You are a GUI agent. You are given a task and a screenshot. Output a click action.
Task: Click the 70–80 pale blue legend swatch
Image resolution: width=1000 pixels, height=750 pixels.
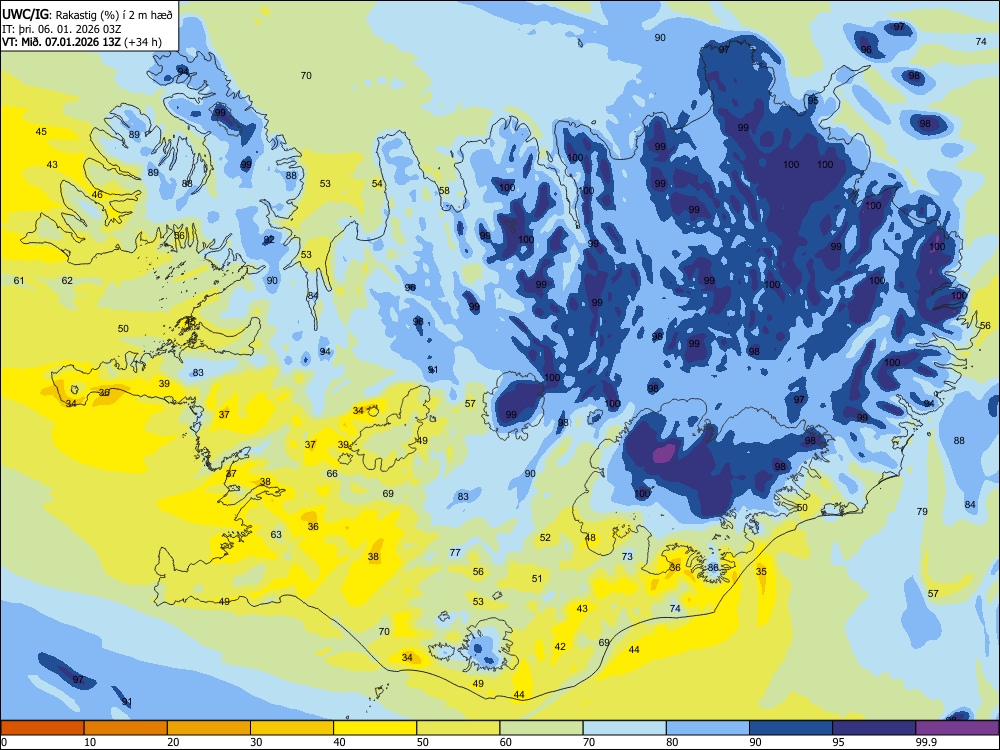click(624, 728)
